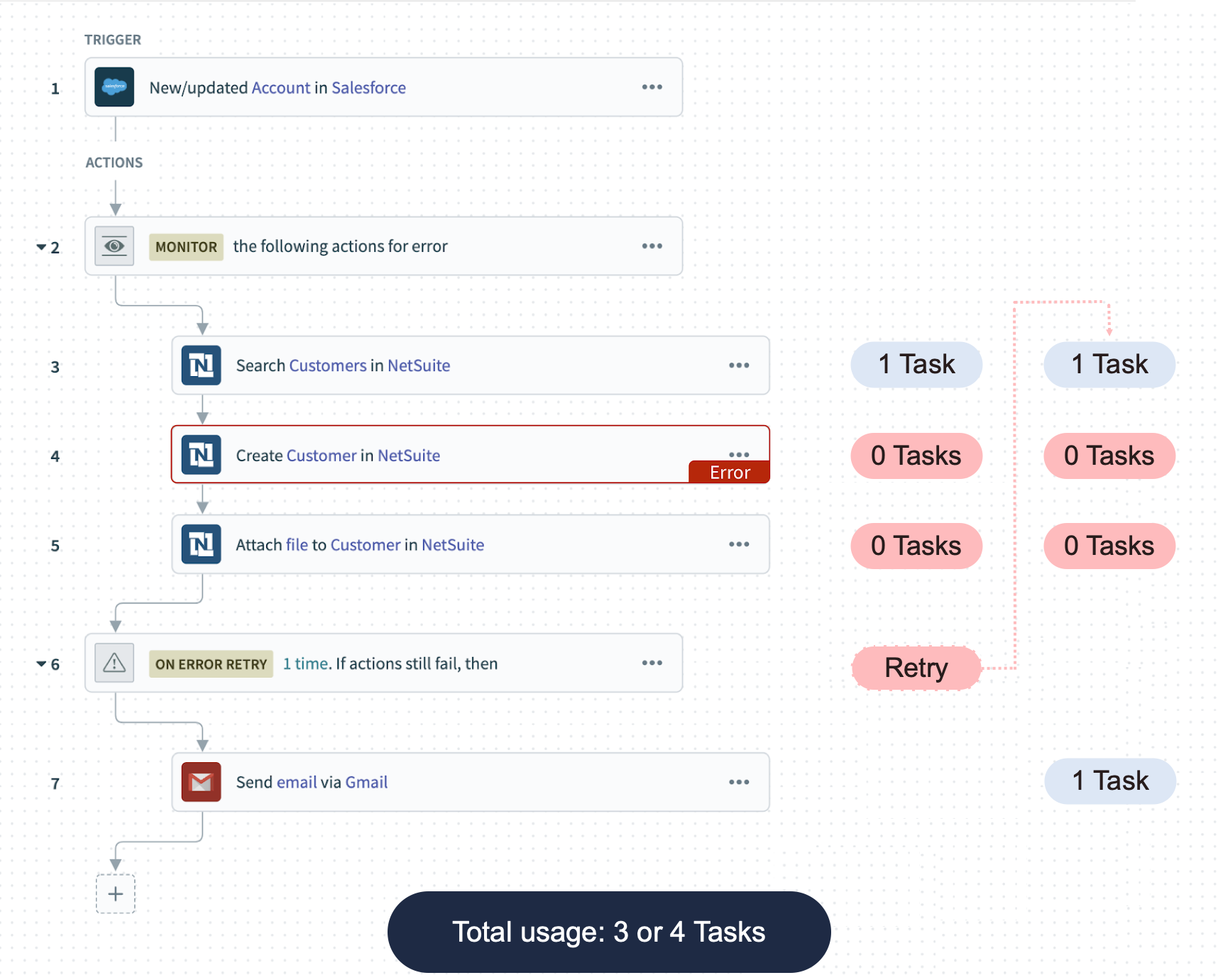The width and height of the screenshot is (1218, 980).
Task: Click the Customers link in Search step
Action: 328,365
